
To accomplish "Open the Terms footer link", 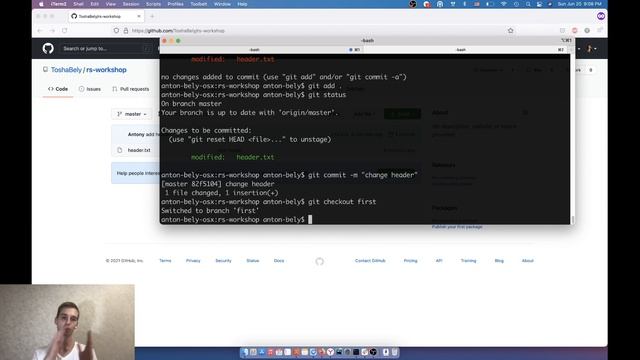I will [165, 260].
